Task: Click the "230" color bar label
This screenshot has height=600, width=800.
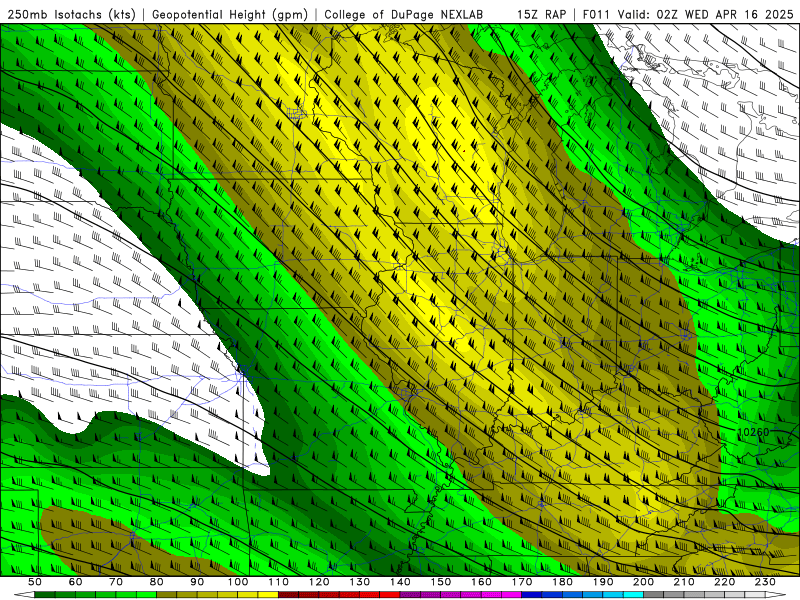Action: tap(765, 582)
